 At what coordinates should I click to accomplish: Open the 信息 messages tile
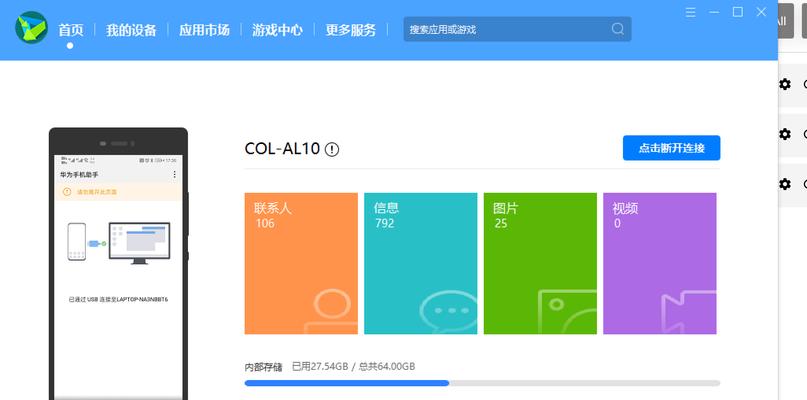coord(420,264)
